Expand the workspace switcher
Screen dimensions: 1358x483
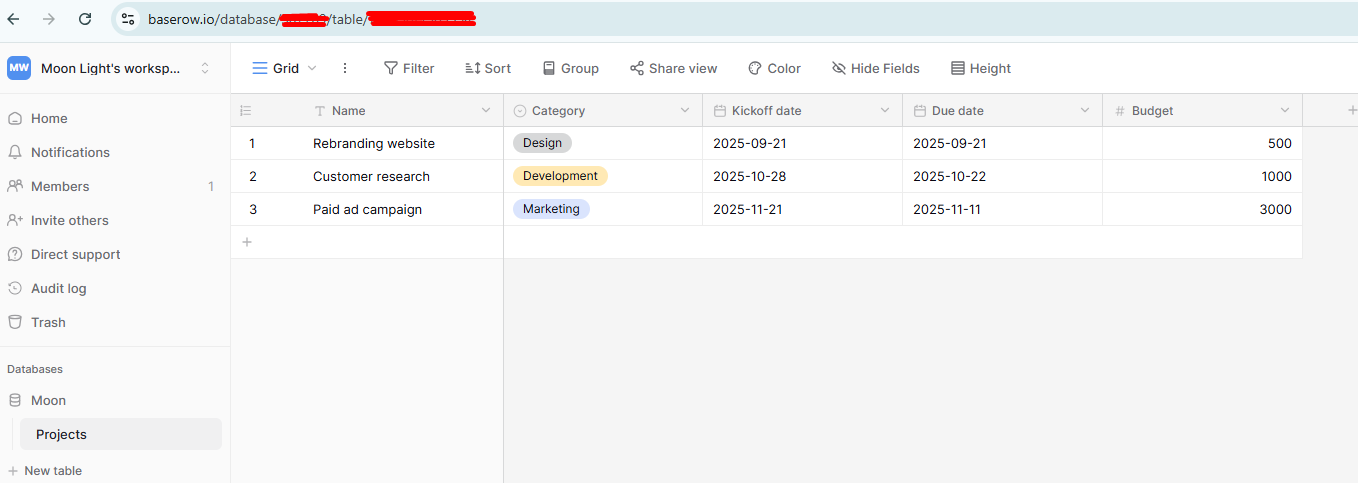coord(205,68)
